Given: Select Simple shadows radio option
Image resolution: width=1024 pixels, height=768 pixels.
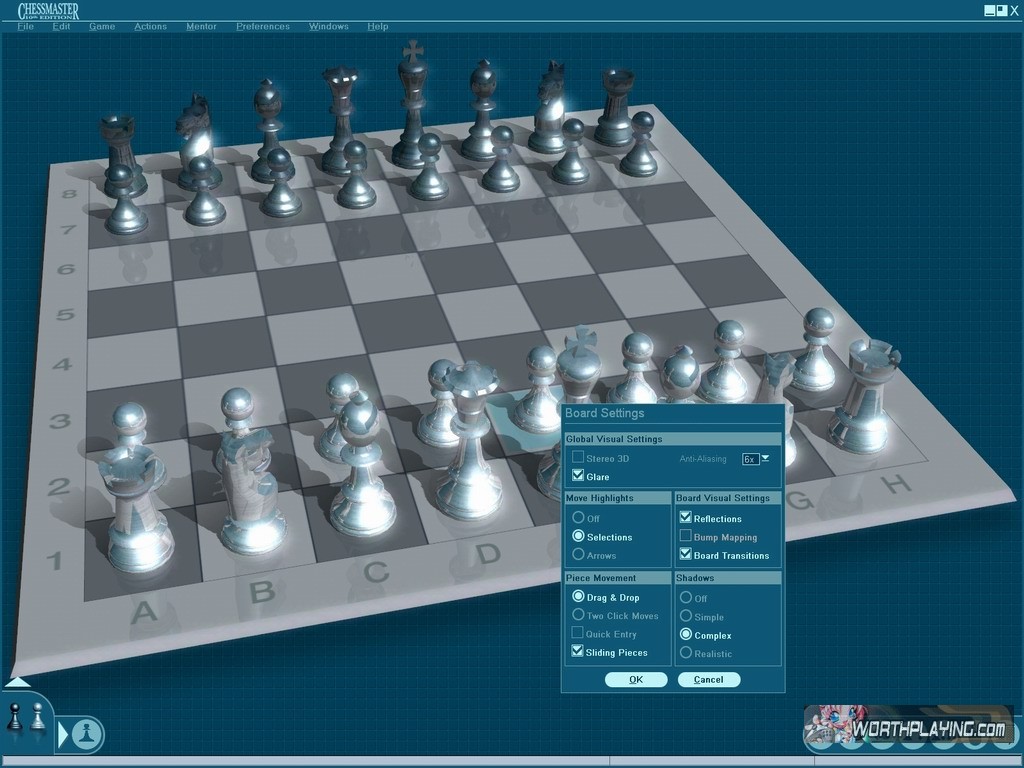Looking at the screenshot, I should coord(686,617).
